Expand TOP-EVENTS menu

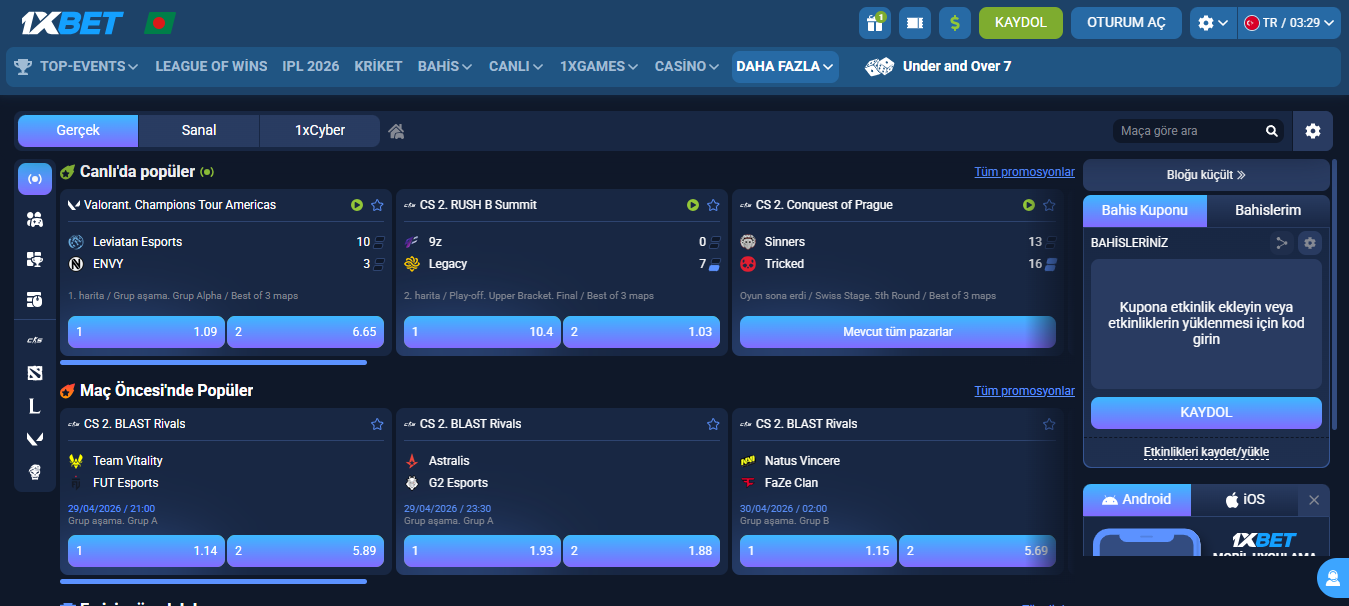click(x=77, y=67)
